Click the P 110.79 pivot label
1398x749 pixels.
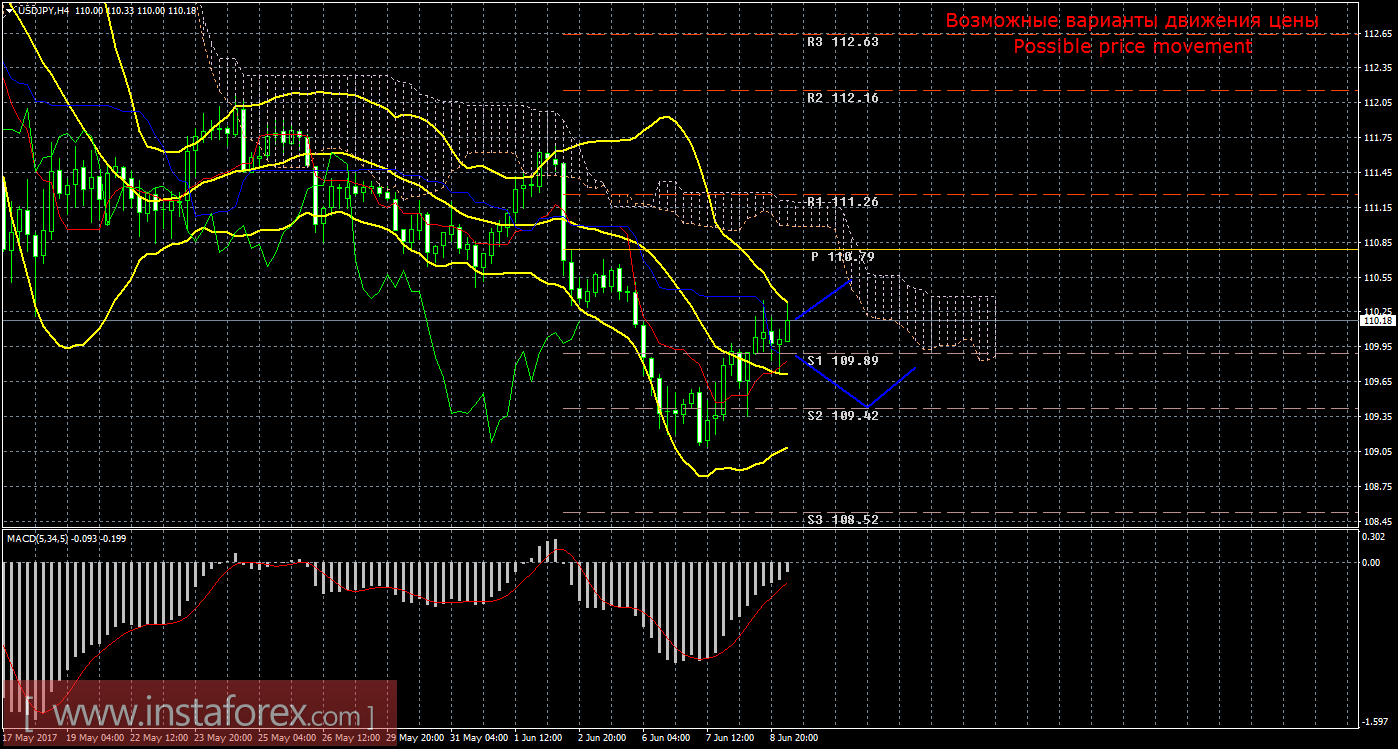[x=843, y=257]
